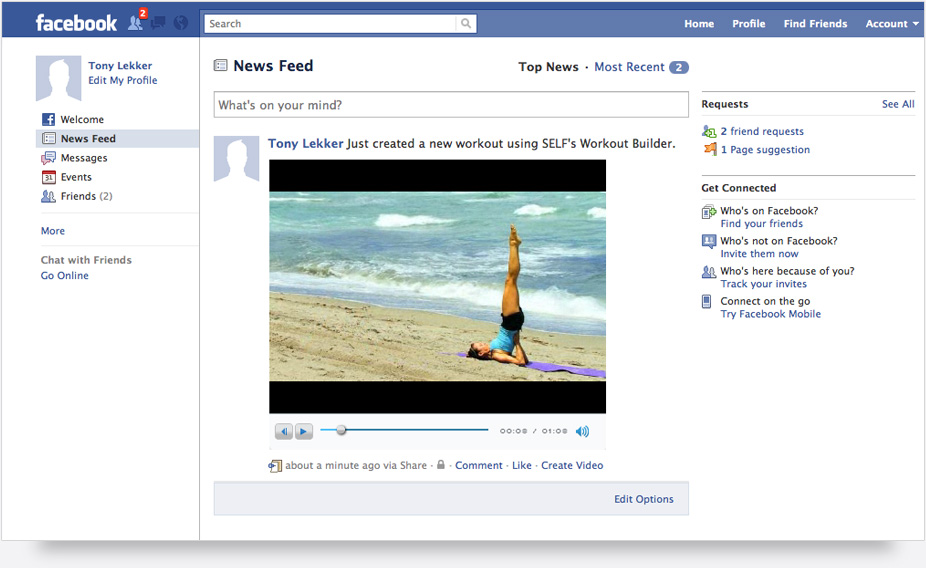
Task: Switch to the Most Recent feed tab
Action: pyautogui.click(x=629, y=67)
